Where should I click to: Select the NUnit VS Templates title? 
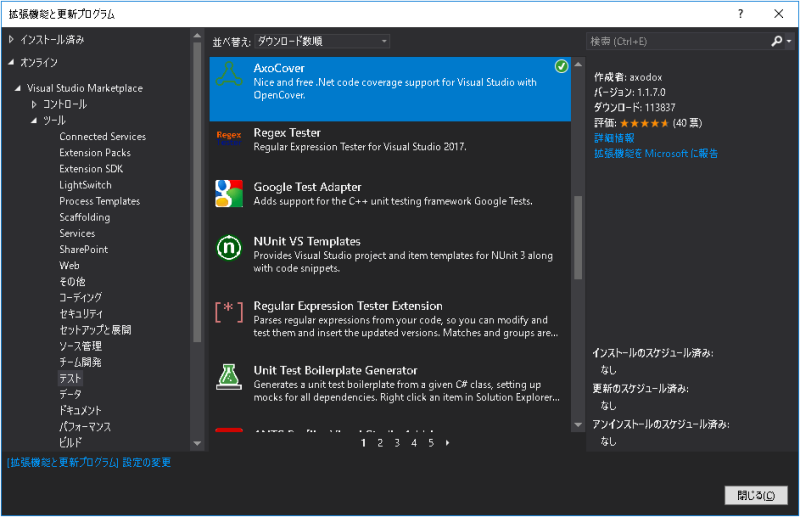click(x=307, y=241)
